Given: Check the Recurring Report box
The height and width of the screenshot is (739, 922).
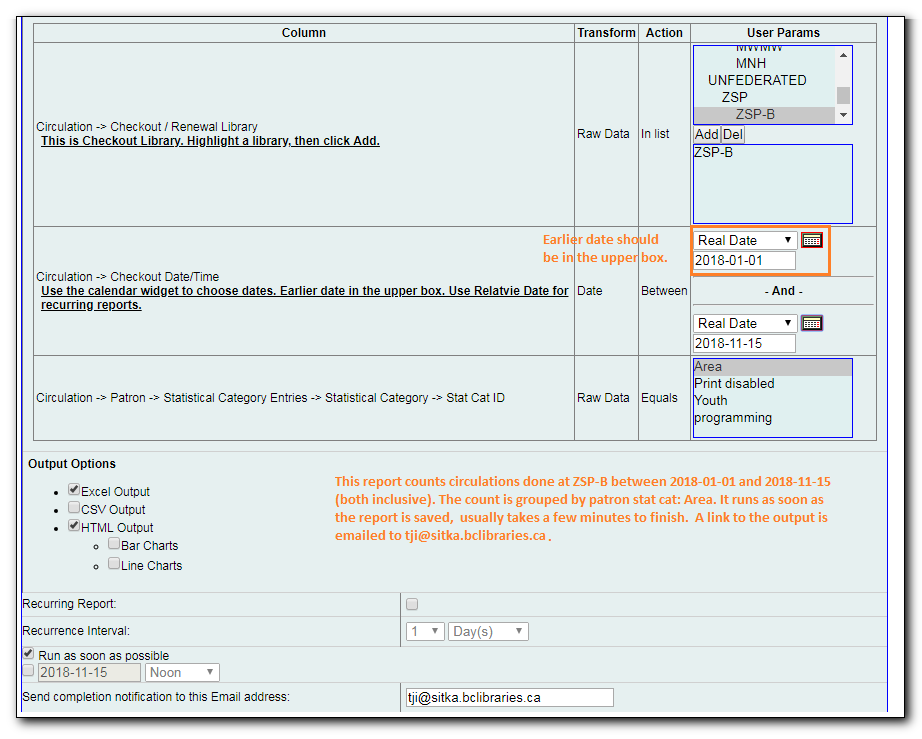Looking at the screenshot, I should pos(412,604).
